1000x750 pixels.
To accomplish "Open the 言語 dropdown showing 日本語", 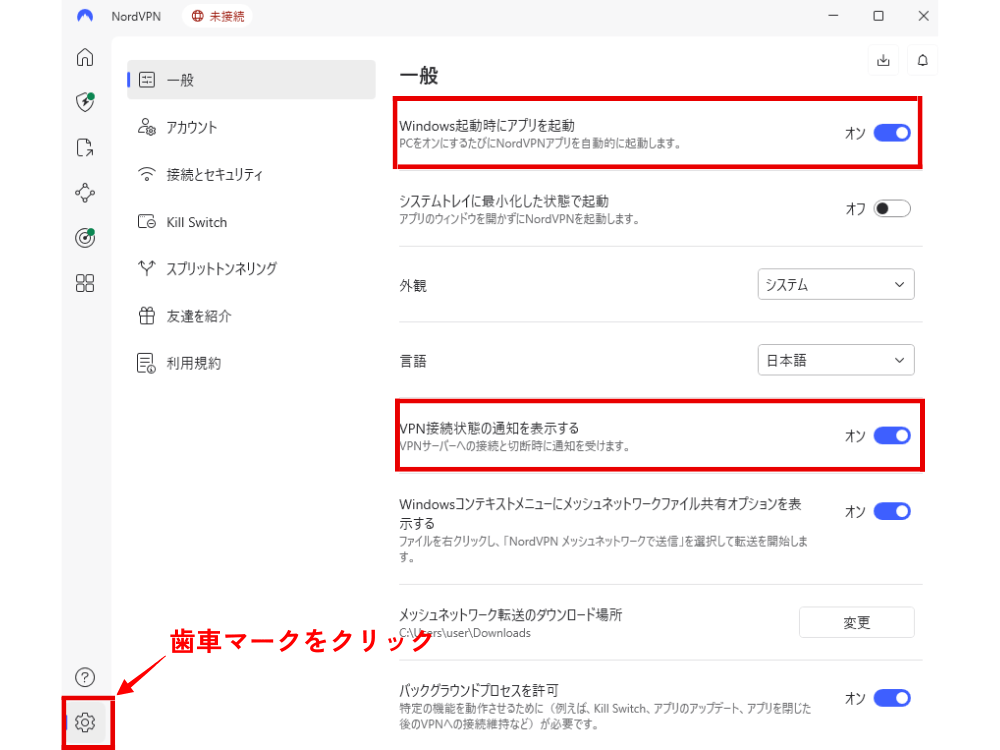I will (x=836, y=360).
